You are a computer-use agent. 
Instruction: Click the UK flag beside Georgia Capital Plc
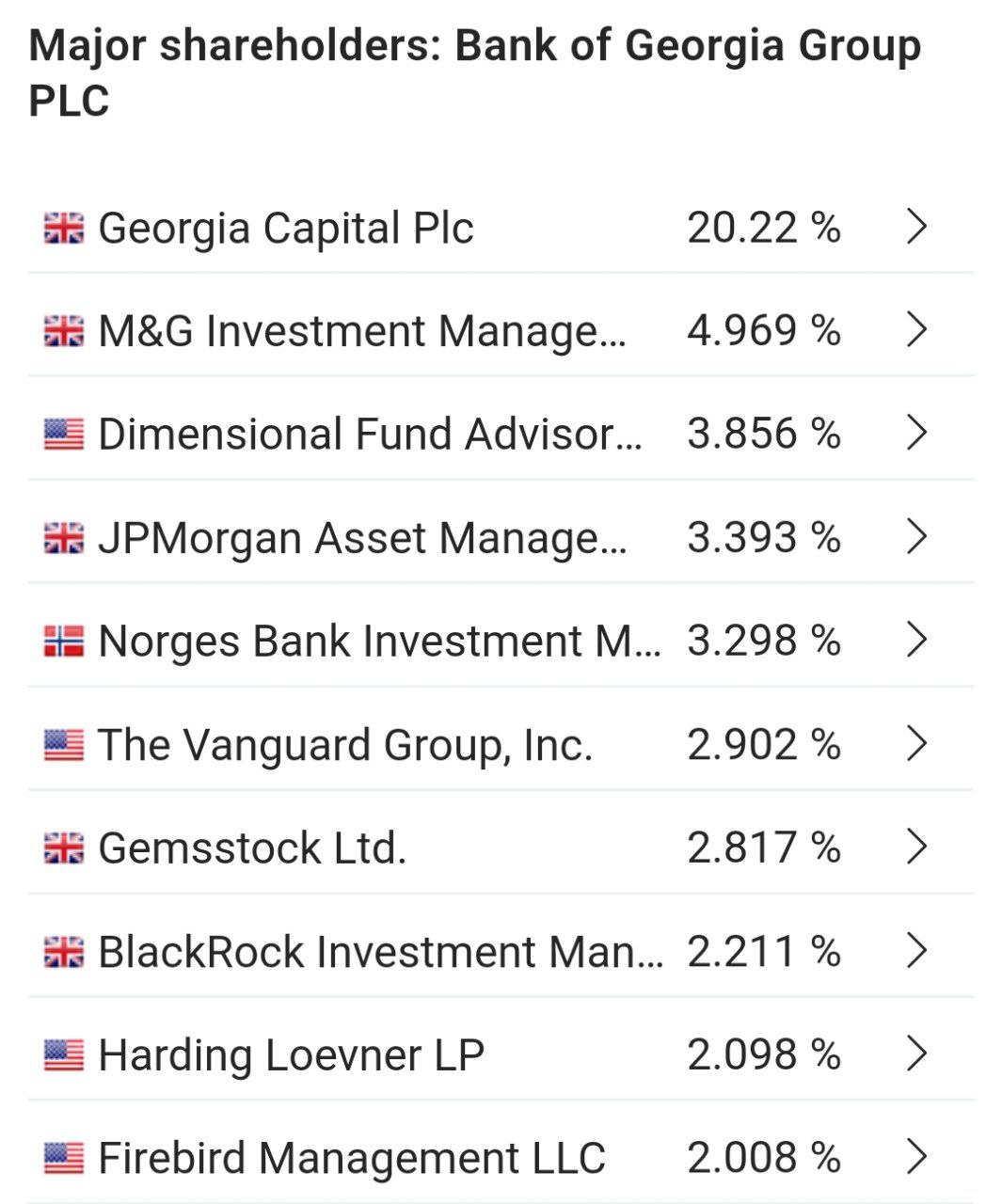(63, 228)
